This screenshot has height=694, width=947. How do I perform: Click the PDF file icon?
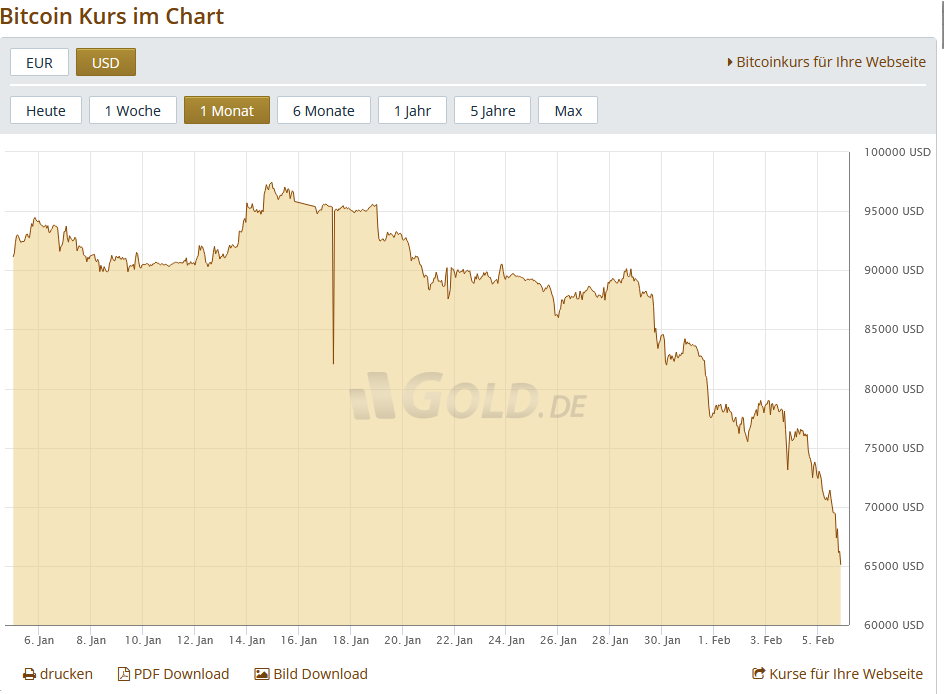click(x=123, y=674)
